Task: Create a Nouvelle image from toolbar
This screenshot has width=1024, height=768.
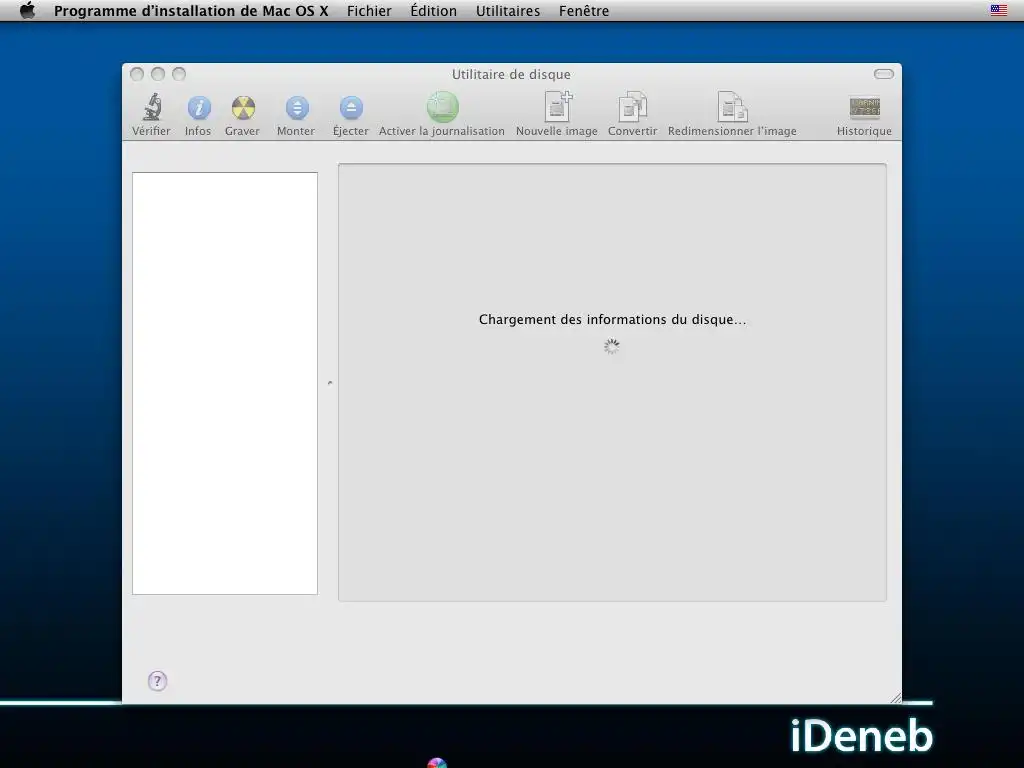Action: click(558, 106)
